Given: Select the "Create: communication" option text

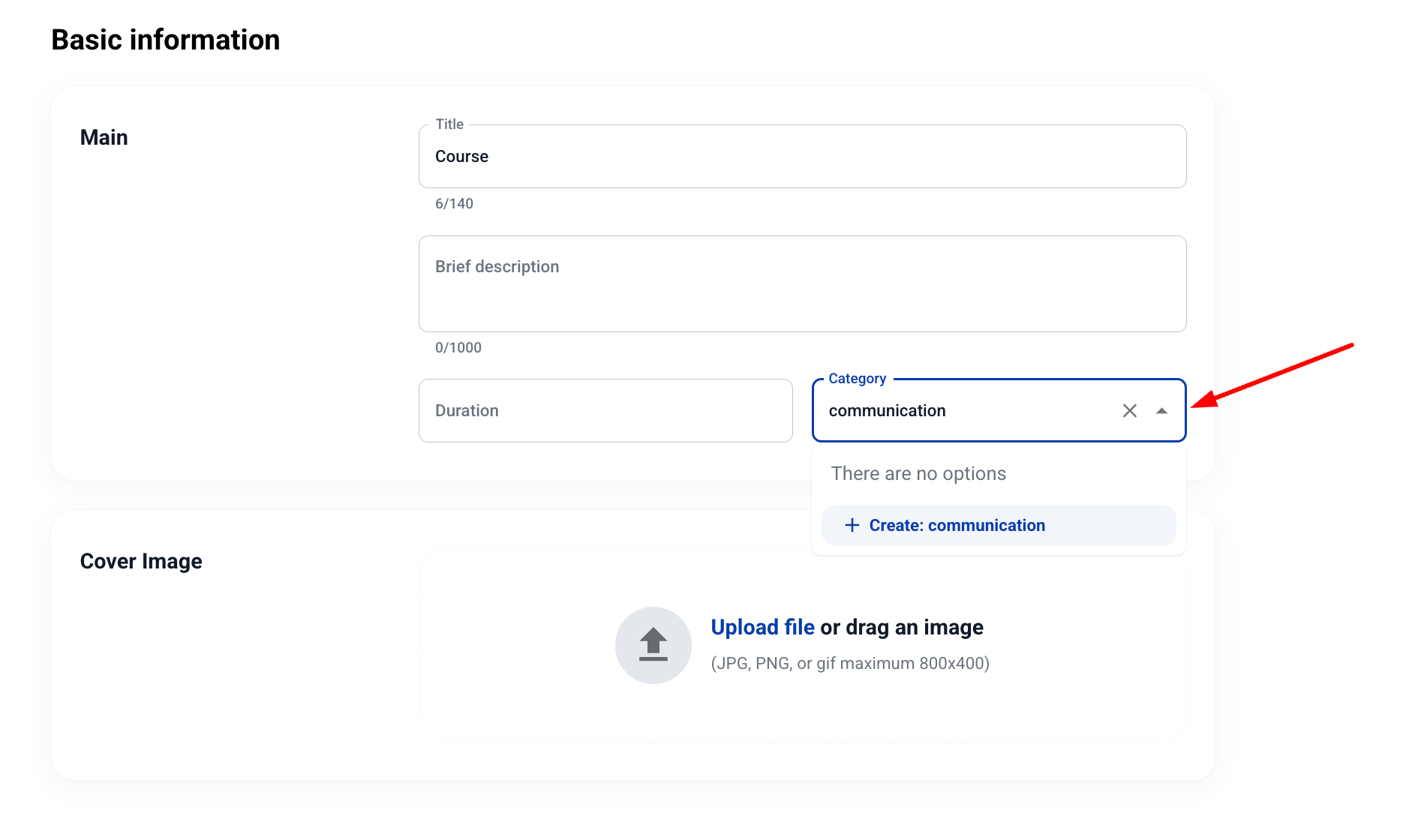Looking at the screenshot, I should tap(957, 525).
